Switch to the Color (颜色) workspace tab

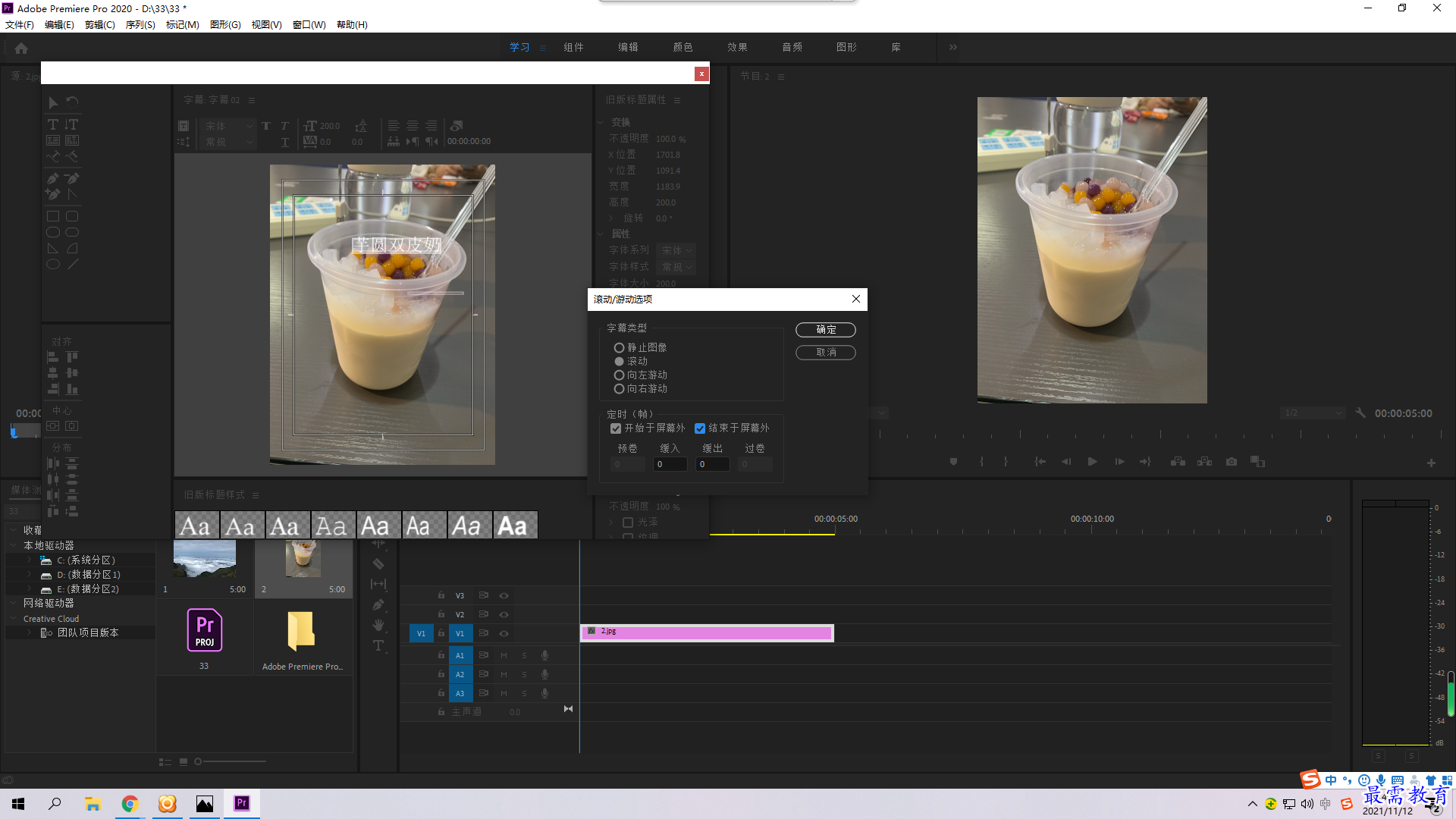(x=682, y=47)
